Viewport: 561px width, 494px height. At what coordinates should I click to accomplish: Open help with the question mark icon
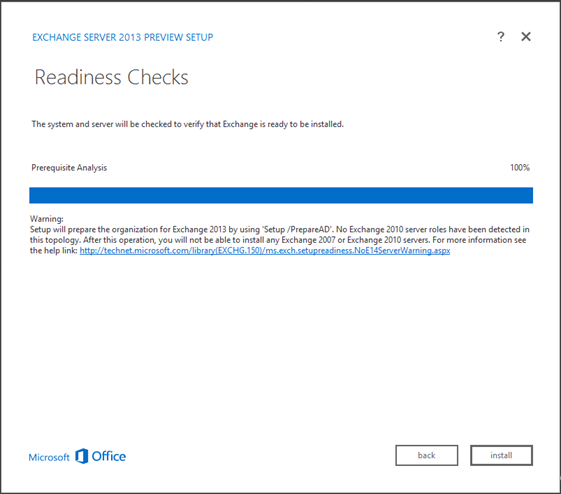tap(501, 36)
